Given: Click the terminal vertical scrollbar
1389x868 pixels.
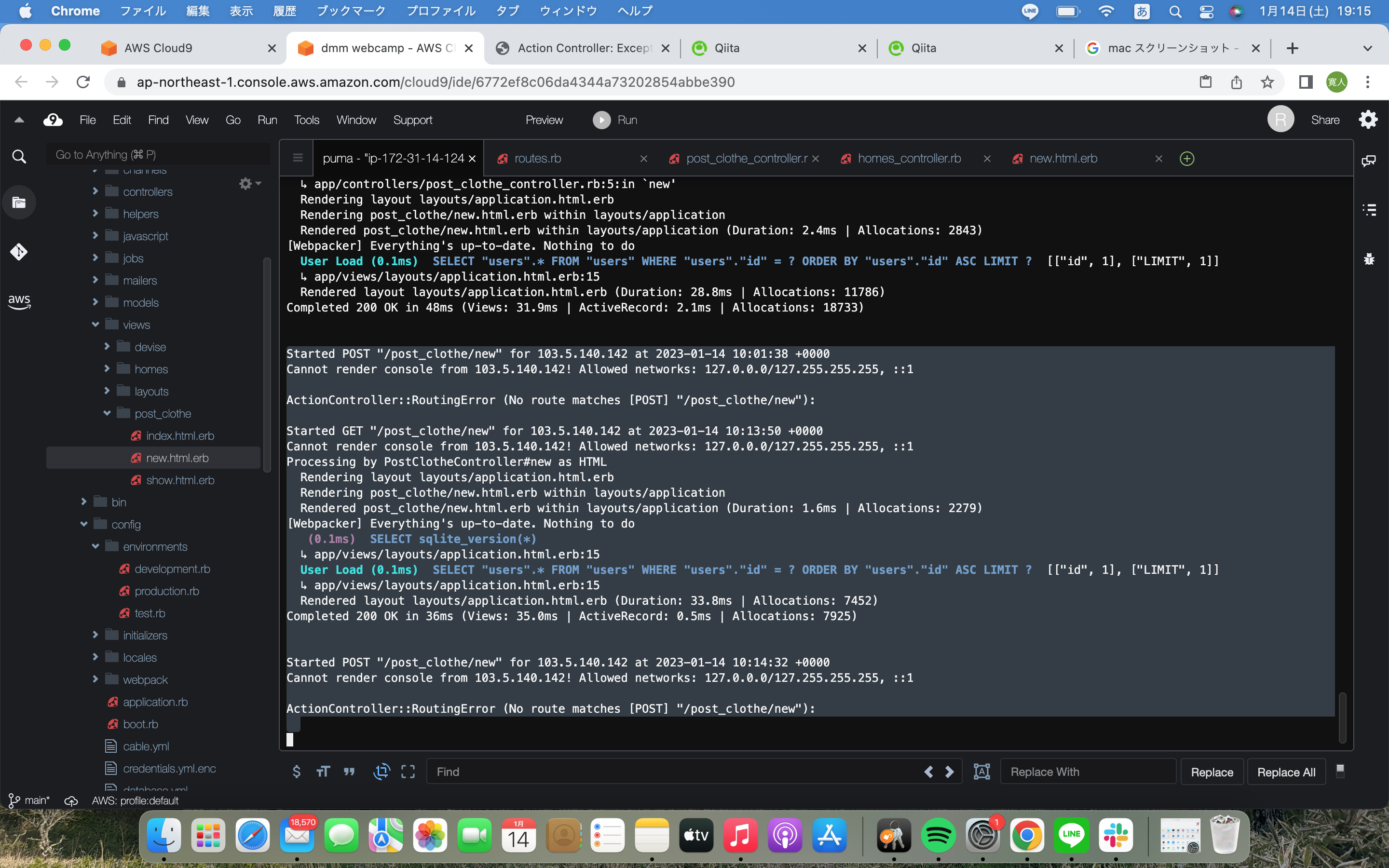Looking at the screenshot, I should [x=1343, y=718].
